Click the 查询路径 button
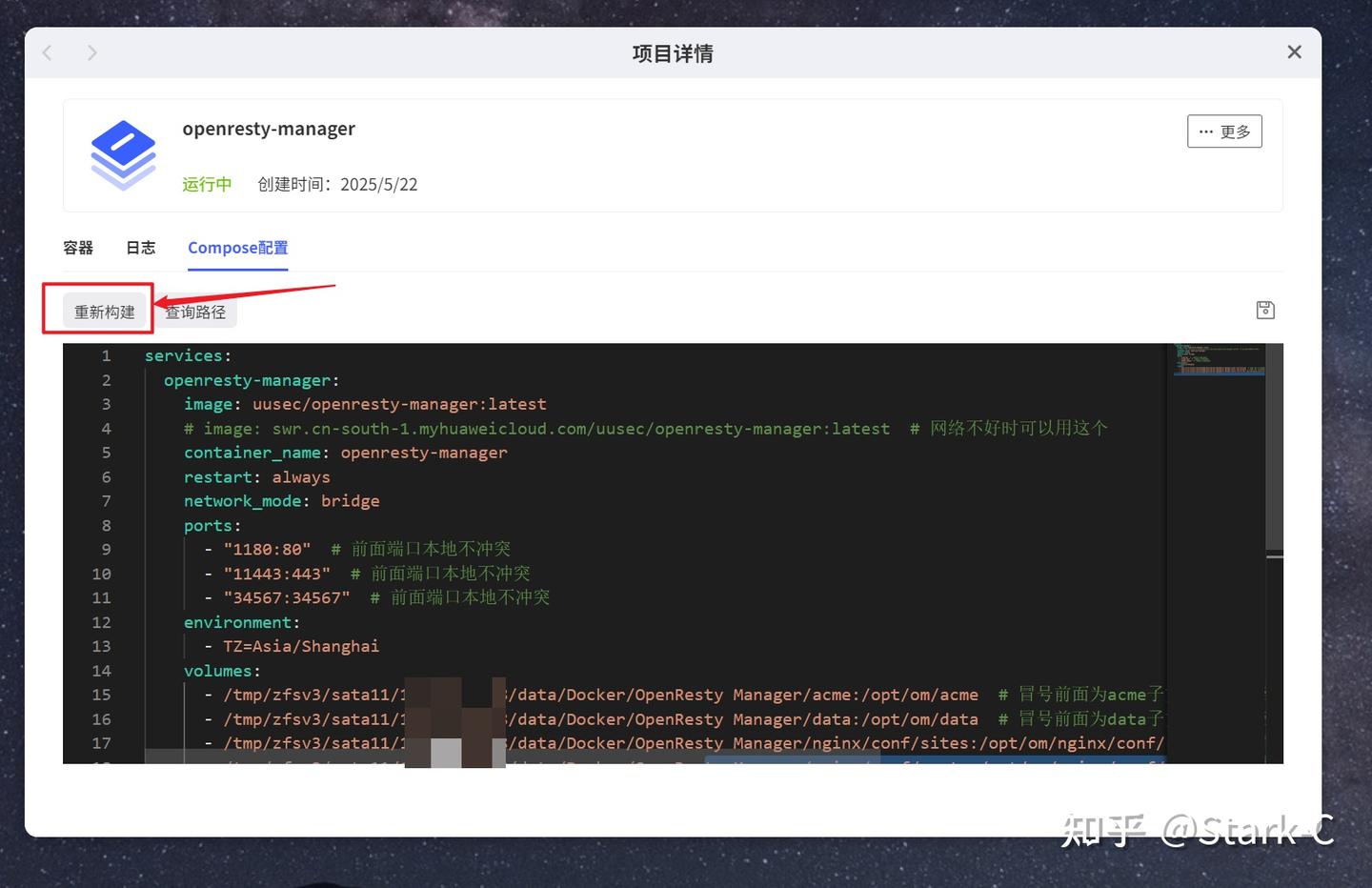Screen dimensions: 1372x888 (195, 312)
